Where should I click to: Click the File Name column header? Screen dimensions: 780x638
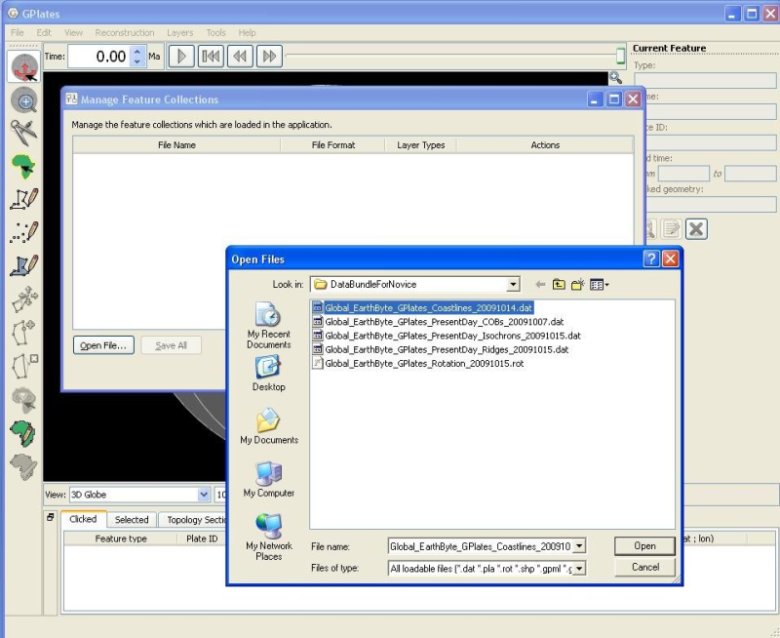point(177,145)
